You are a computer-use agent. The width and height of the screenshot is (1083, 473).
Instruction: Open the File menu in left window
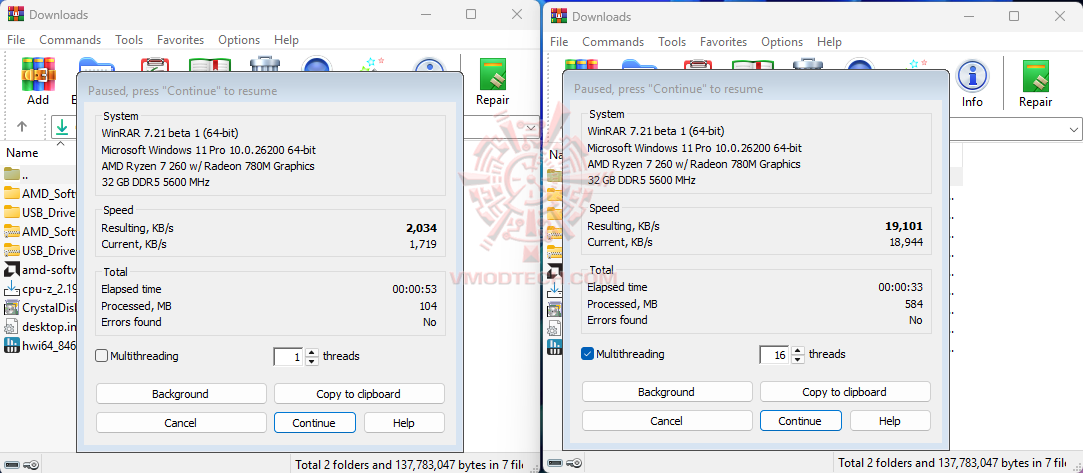point(16,40)
